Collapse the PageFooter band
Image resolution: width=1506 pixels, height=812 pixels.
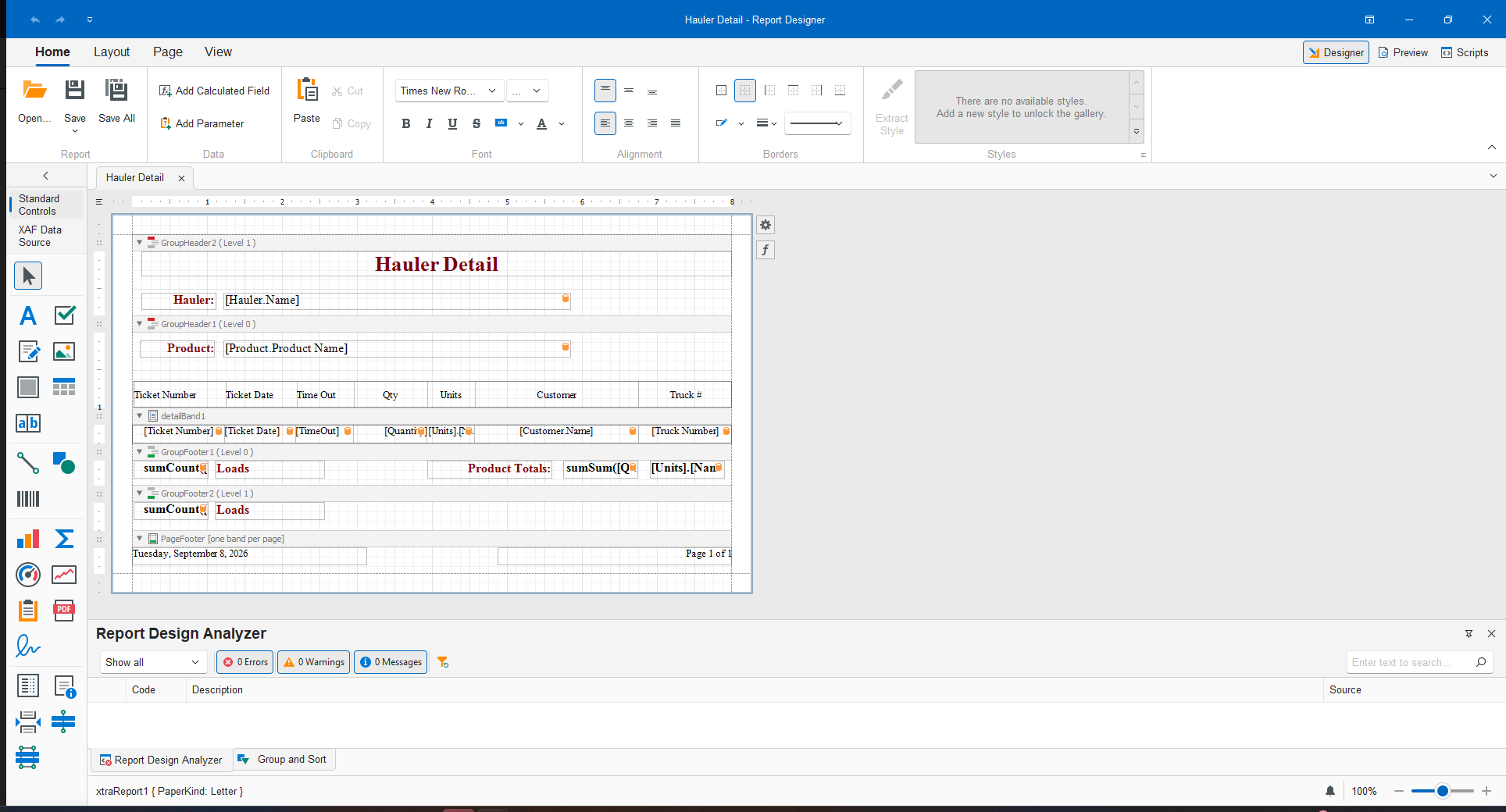[x=140, y=539]
